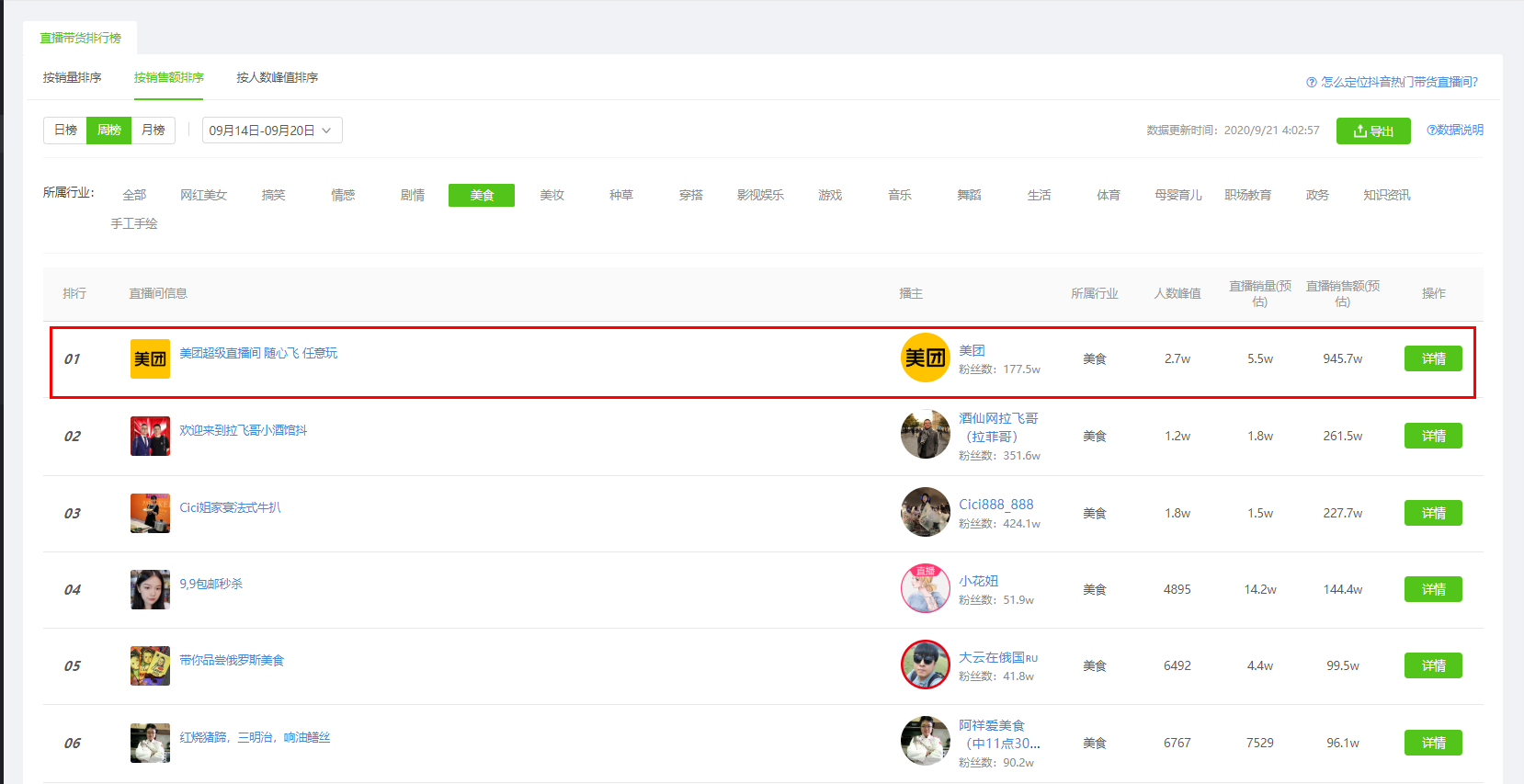Viewport: 1524px width, 784px height.
Task: Open 怎么定位抖音热门带货直播间 help link
Action: (1392, 82)
